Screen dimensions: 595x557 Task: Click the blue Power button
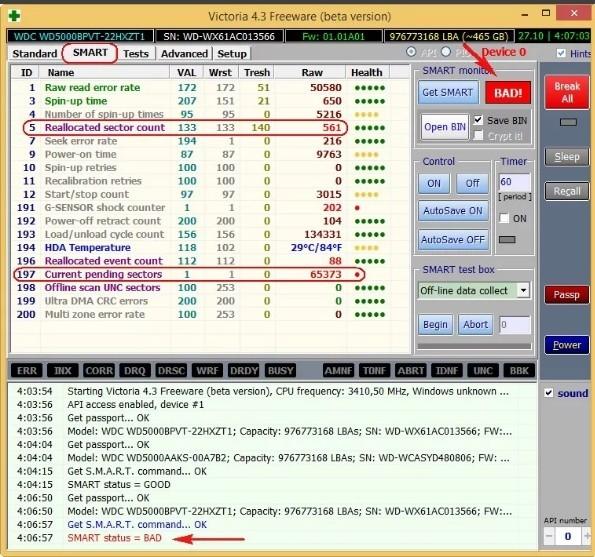[x=567, y=345]
